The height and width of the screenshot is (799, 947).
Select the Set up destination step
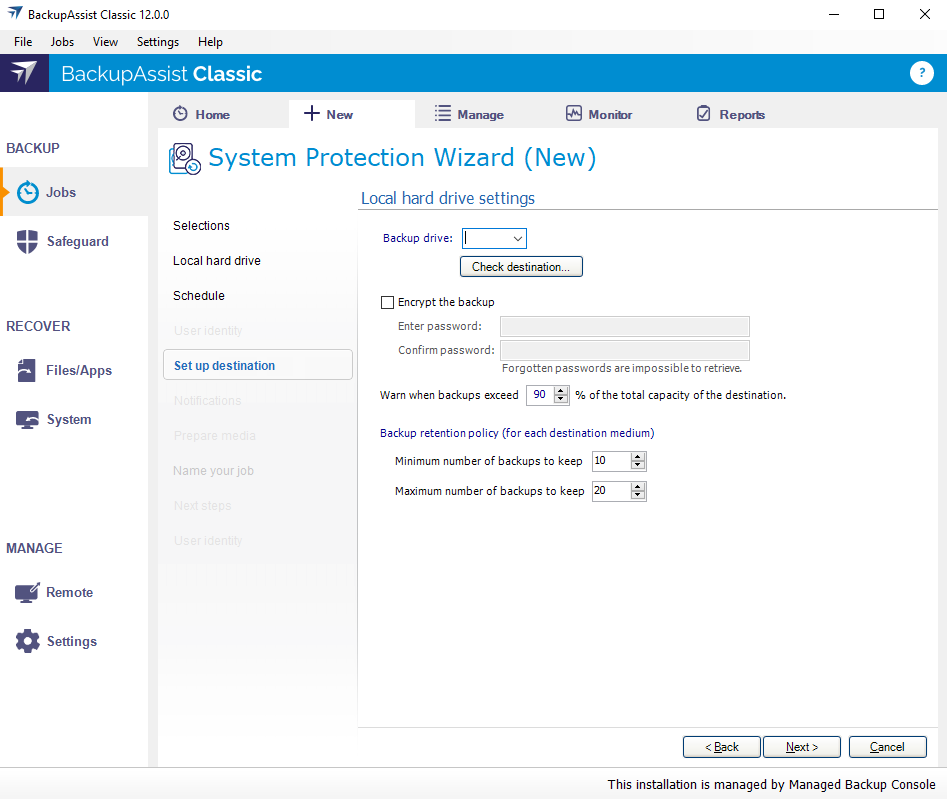[x=258, y=365]
